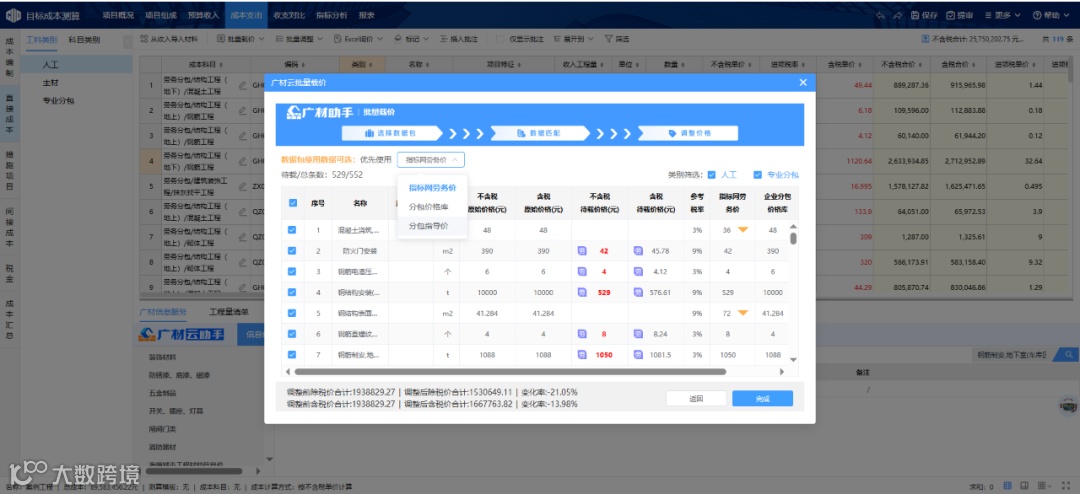Click the source icon beside red 529
This screenshot has width=1080, height=494.
(582, 292)
